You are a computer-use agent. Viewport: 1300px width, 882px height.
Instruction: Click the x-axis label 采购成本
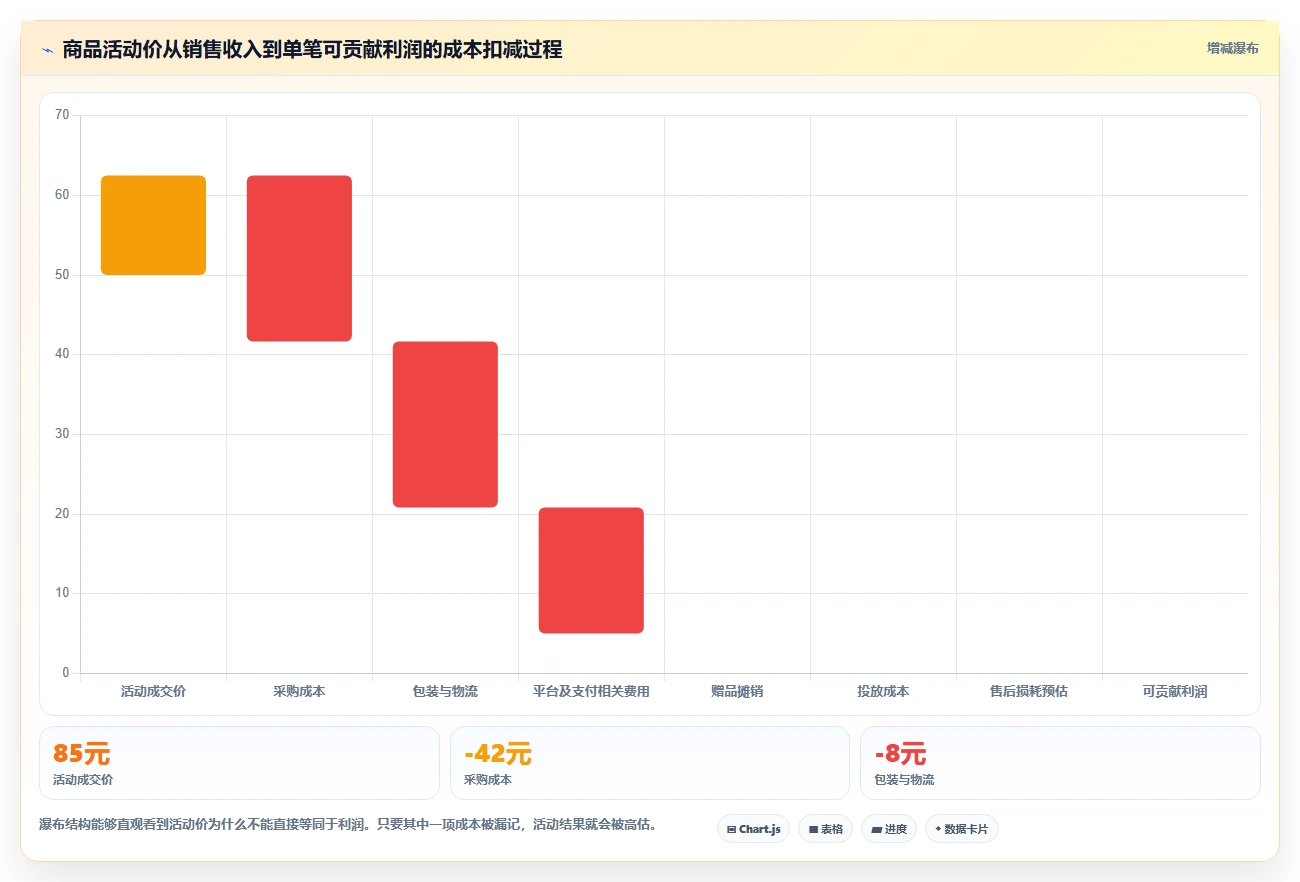click(299, 691)
